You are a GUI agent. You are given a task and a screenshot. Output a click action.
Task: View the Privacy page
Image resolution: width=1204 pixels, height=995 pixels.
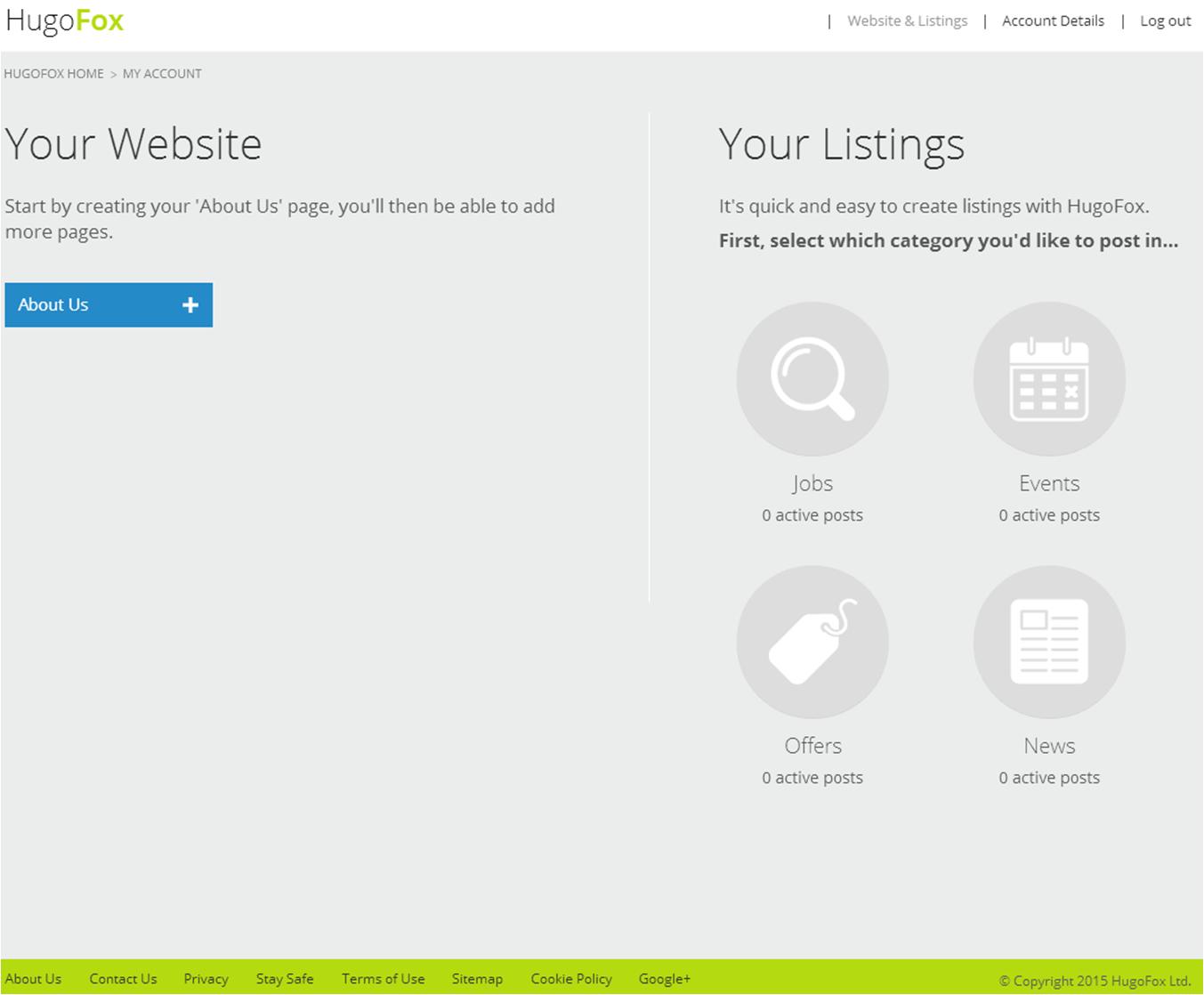(206, 978)
